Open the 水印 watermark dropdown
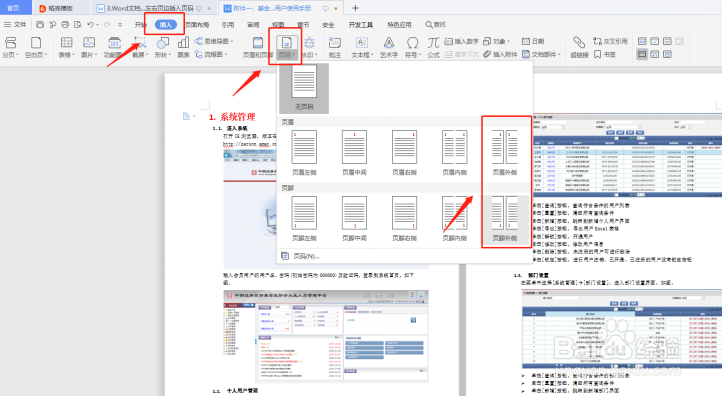722x396 pixels. pos(309,47)
